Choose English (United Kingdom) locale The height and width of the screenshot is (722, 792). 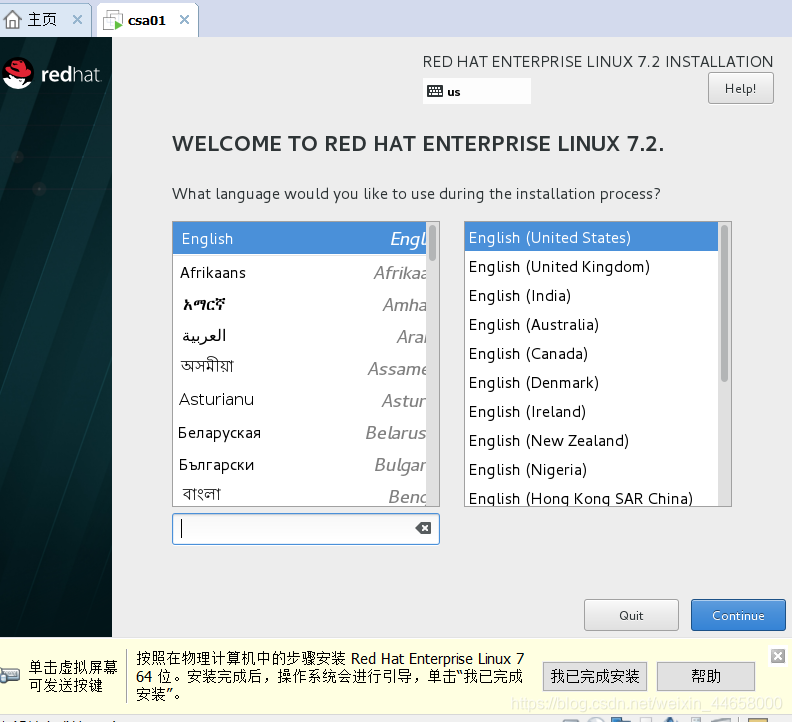pyautogui.click(x=591, y=267)
